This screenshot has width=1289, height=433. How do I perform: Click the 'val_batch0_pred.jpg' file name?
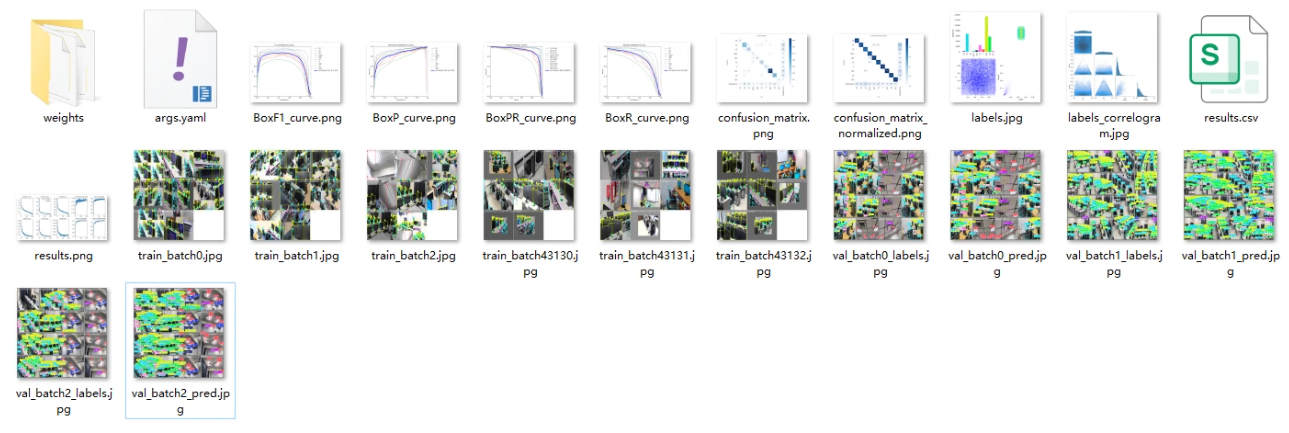pos(997,263)
